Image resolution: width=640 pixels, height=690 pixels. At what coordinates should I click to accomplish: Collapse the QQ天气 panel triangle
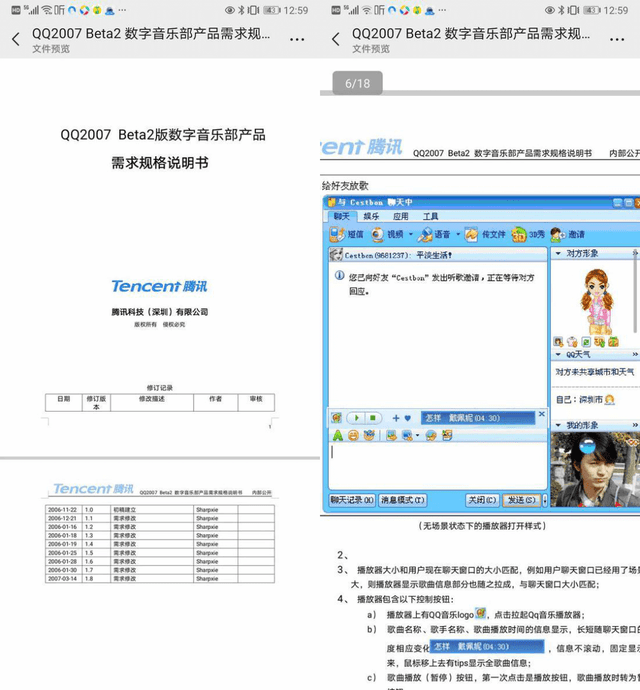click(x=558, y=354)
